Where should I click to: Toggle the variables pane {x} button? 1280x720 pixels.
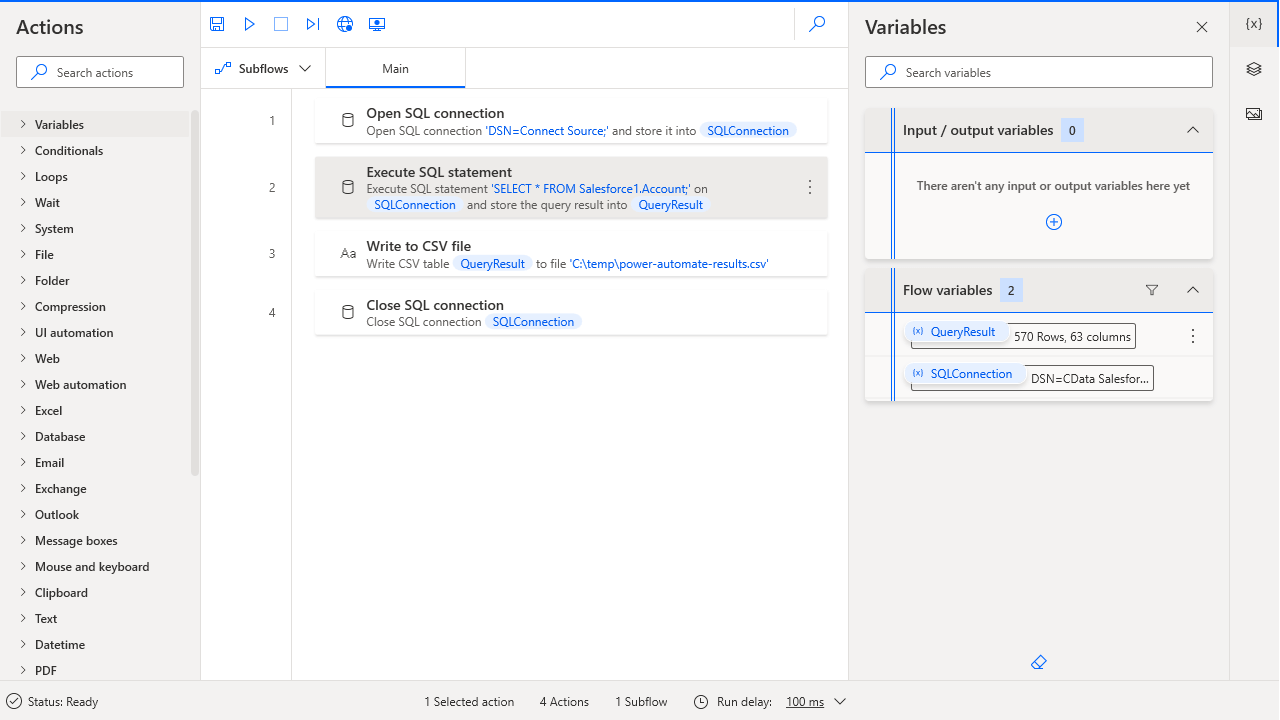pyautogui.click(x=1254, y=24)
